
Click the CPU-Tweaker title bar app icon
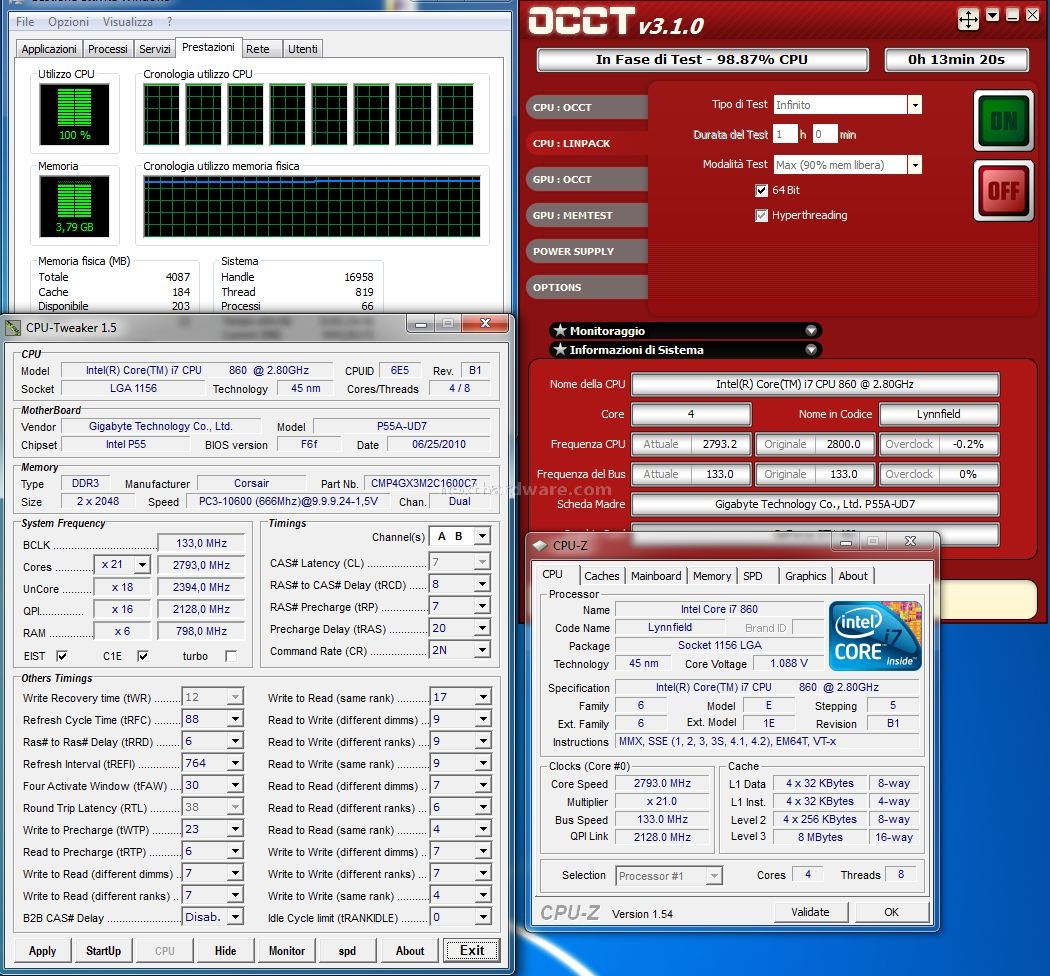(13, 328)
